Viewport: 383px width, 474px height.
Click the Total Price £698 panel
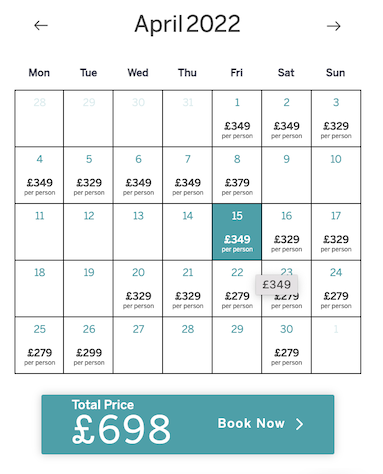(x=188, y=424)
